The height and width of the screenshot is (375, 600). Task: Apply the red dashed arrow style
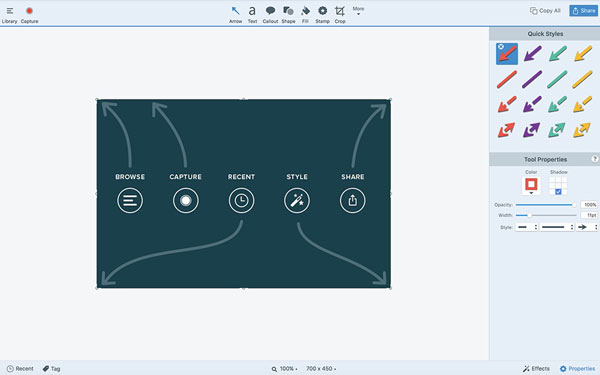(x=507, y=104)
